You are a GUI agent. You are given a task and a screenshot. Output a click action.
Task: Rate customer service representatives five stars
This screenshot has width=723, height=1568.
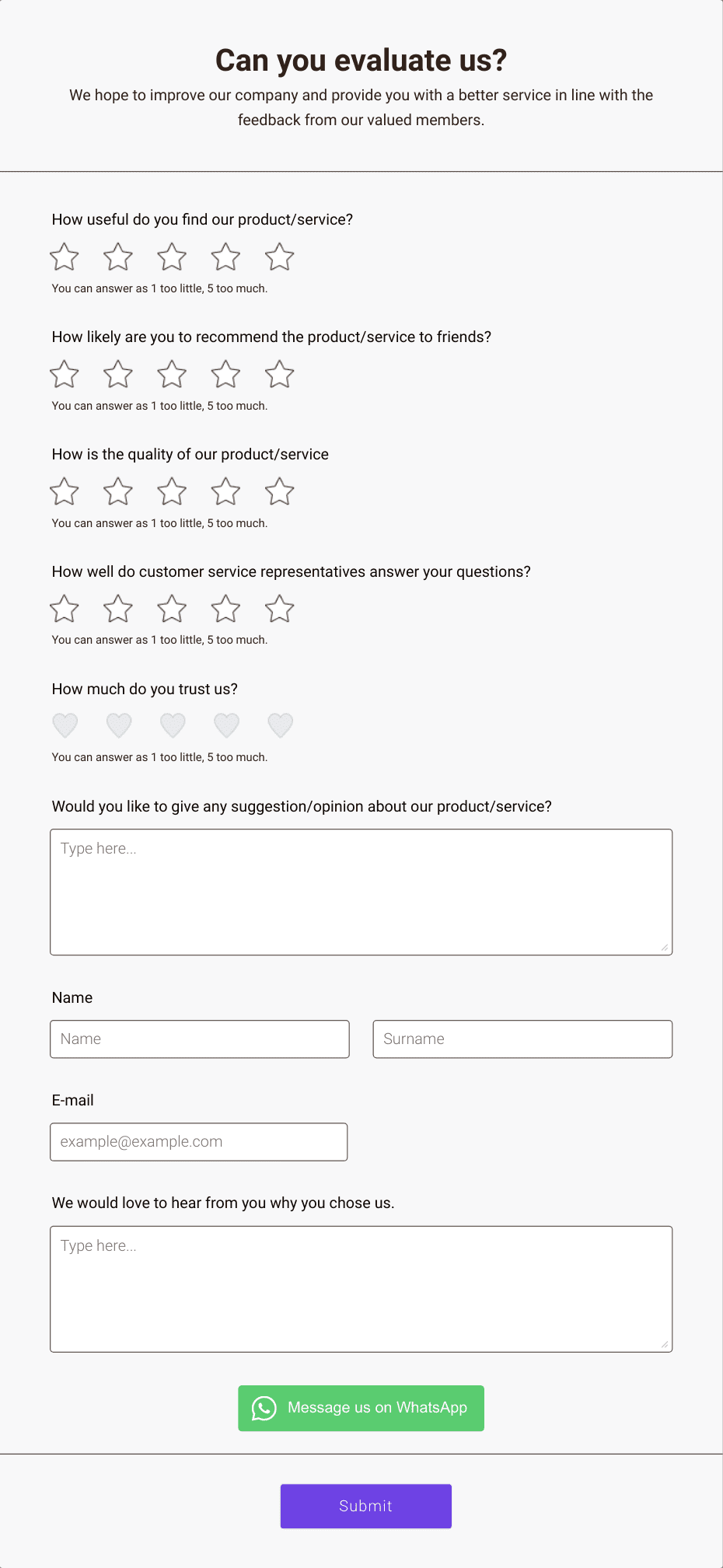[x=279, y=609]
